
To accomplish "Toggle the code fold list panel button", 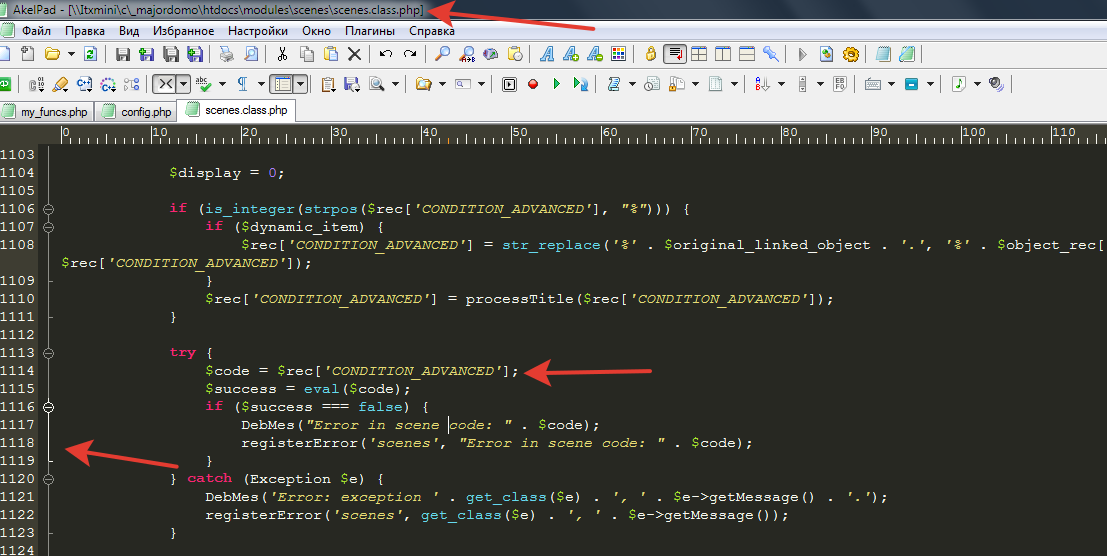I will point(282,84).
